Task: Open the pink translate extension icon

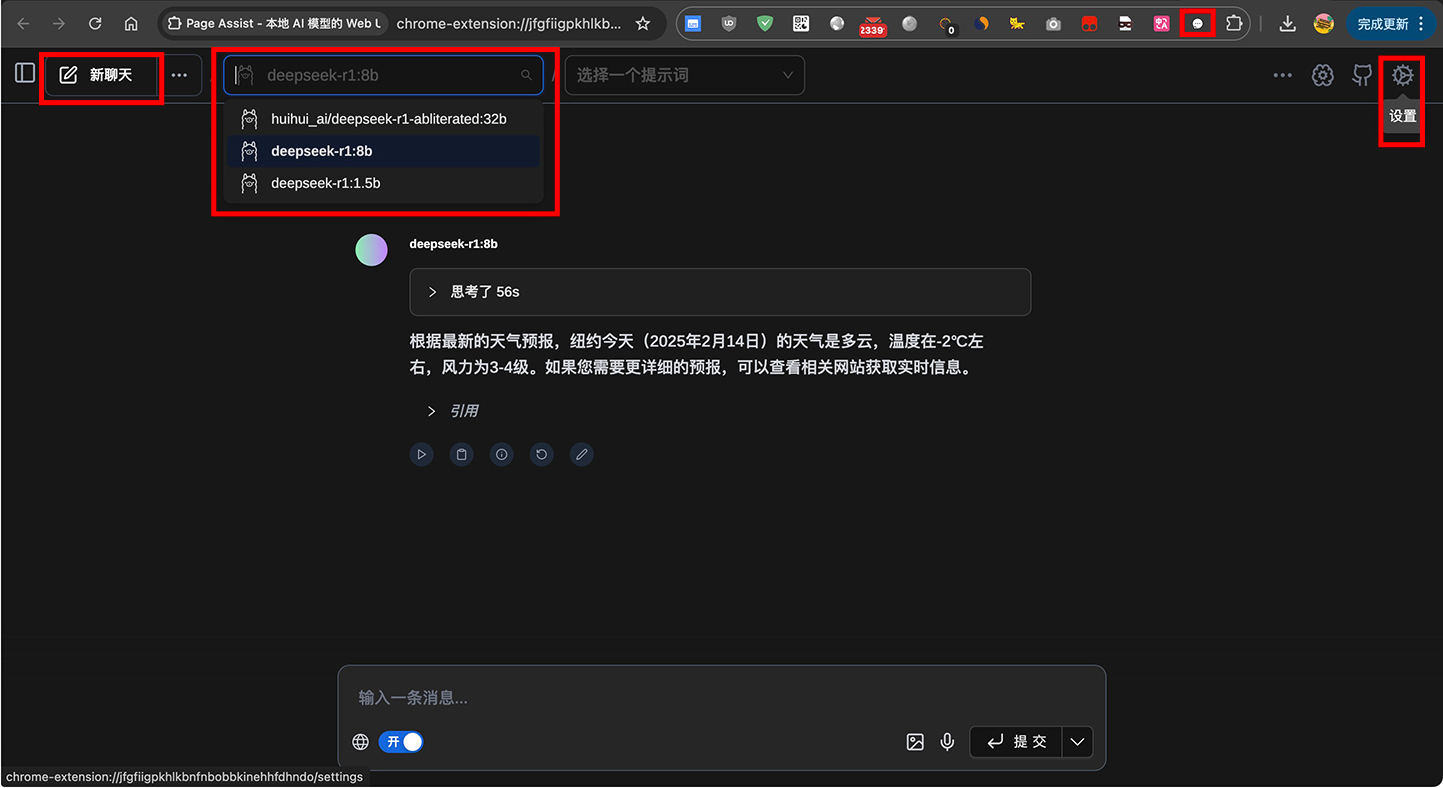Action: coord(1161,23)
